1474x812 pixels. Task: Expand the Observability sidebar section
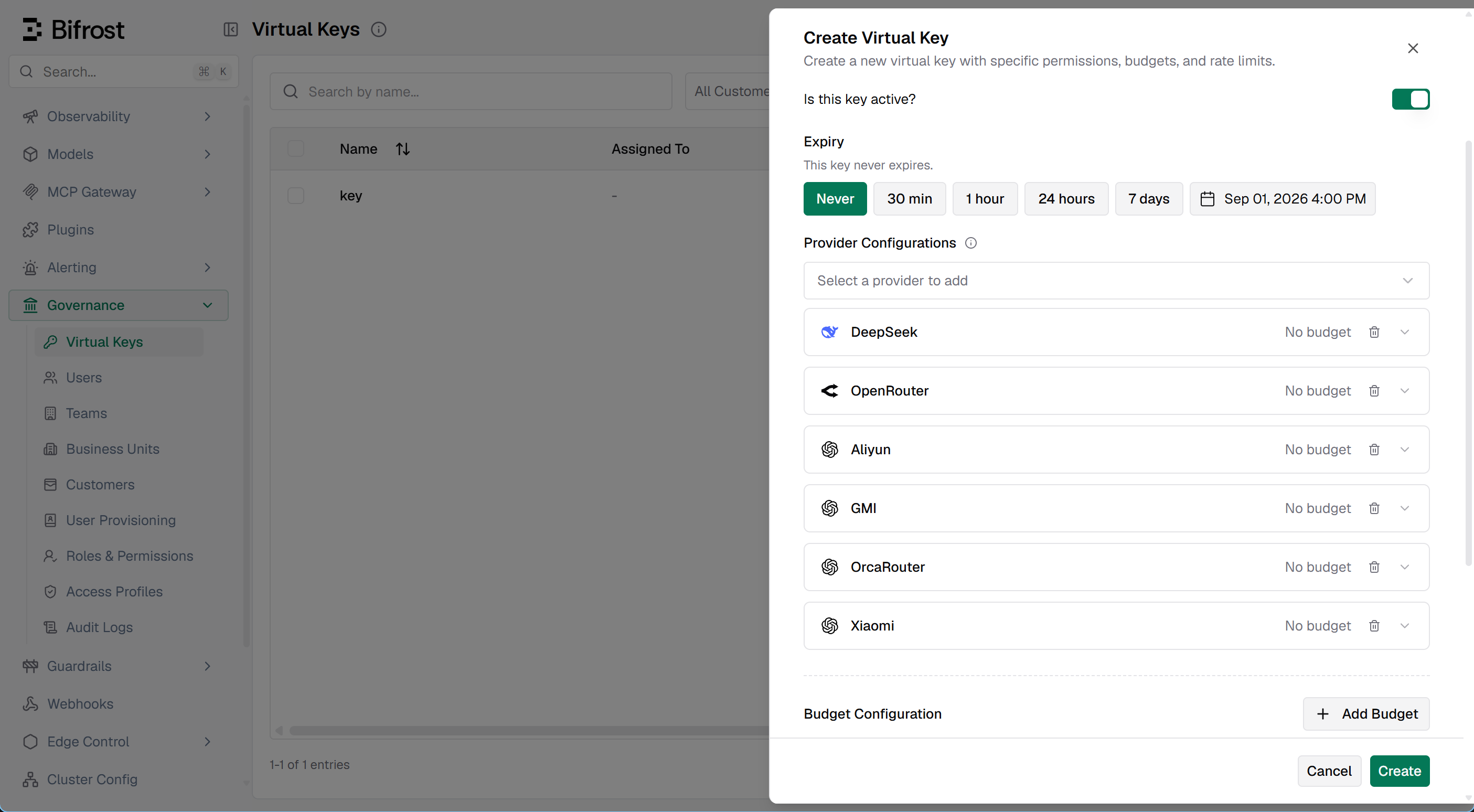coord(119,117)
